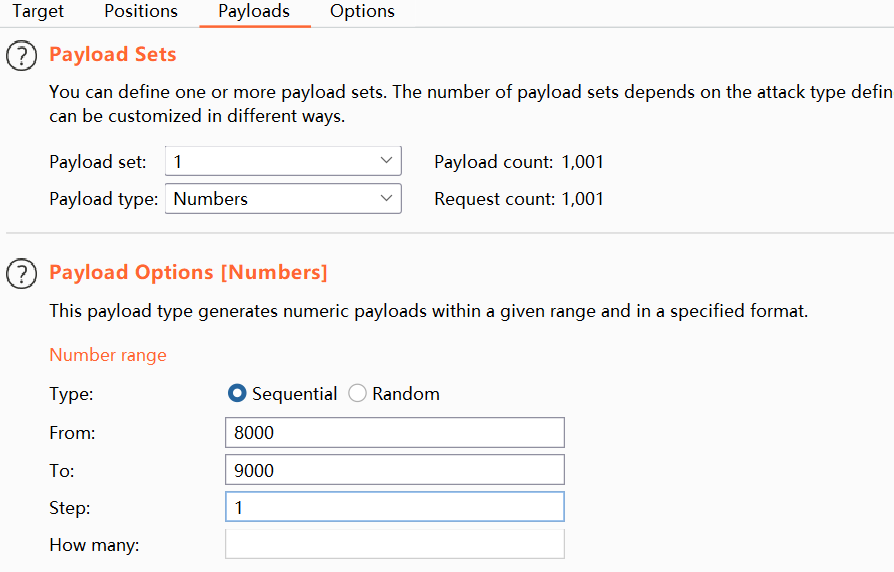Click the Payload count value text
Screen dimensions: 894x572
click(x=582, y=161)
